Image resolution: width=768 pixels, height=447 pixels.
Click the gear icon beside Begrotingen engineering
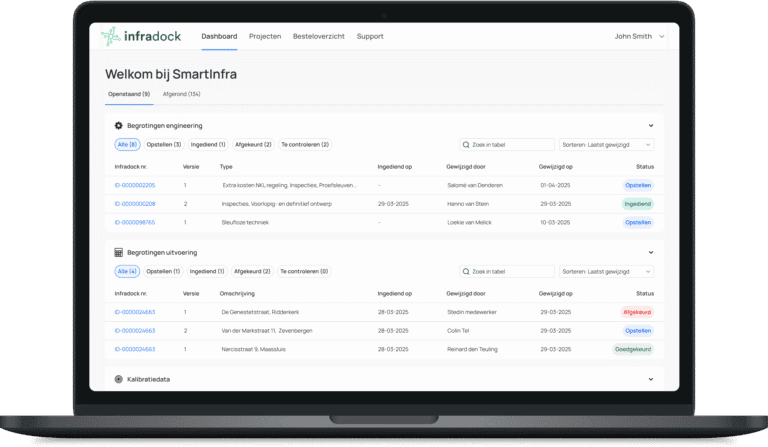pos(119,126)
